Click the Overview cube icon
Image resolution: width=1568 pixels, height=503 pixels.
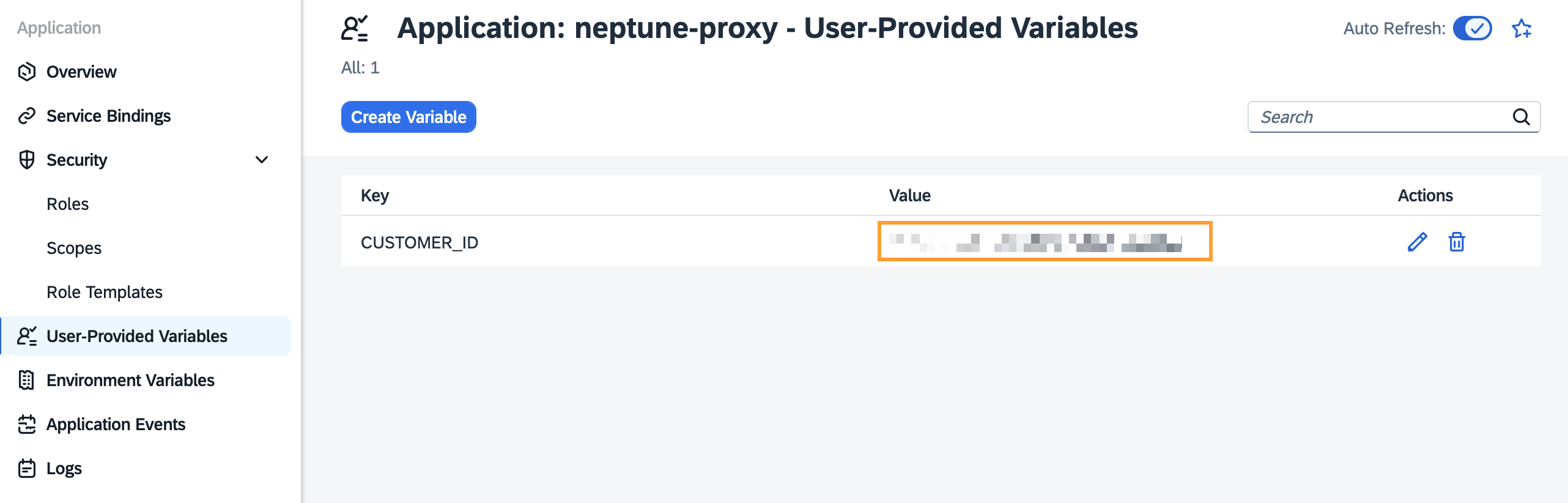click(x=26, y=72)
